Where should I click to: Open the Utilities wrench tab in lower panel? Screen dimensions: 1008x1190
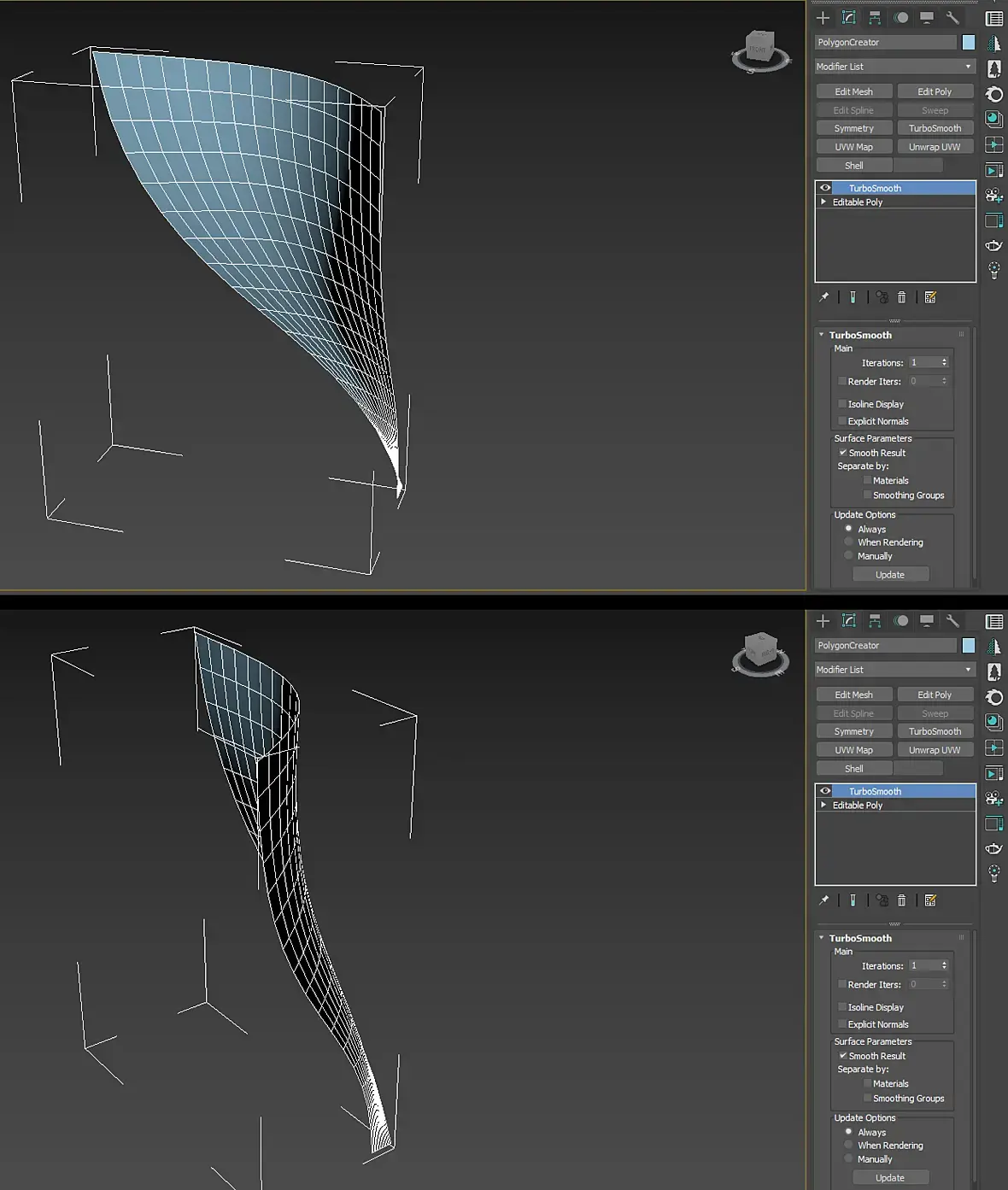(x=952, y=621)
